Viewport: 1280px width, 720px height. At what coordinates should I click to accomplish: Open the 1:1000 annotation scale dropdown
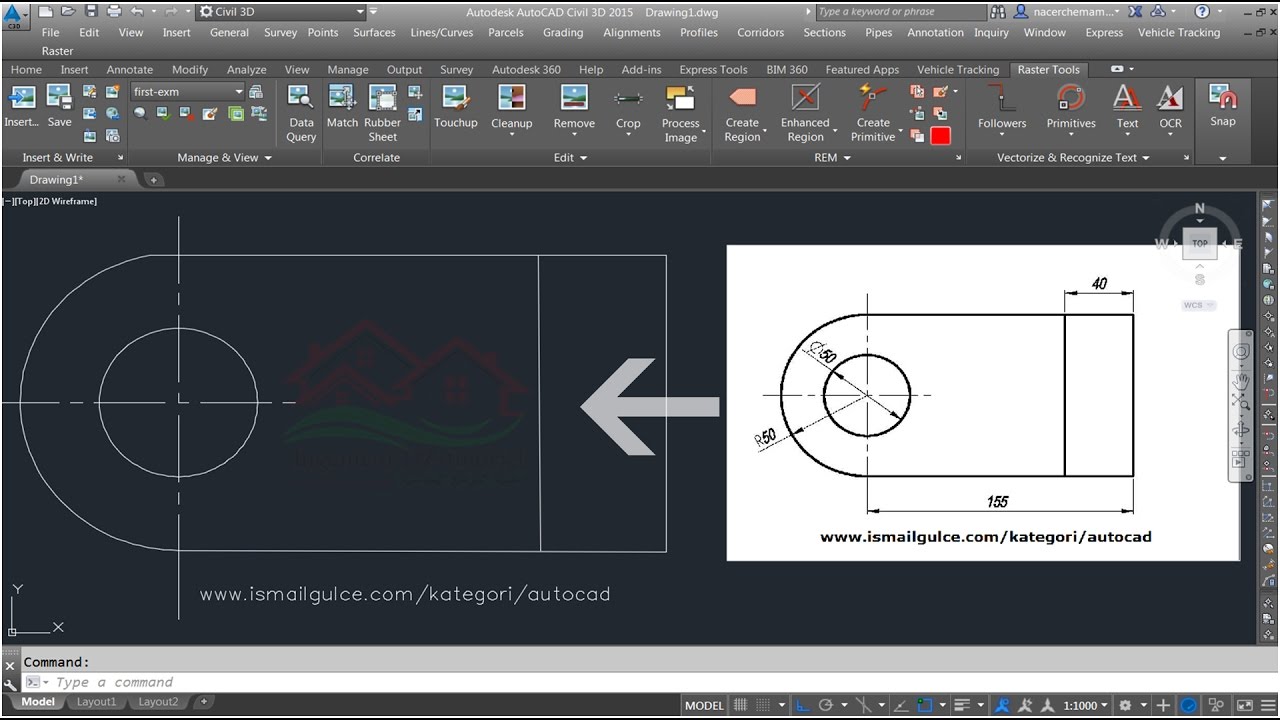[x=1085, y=705]
